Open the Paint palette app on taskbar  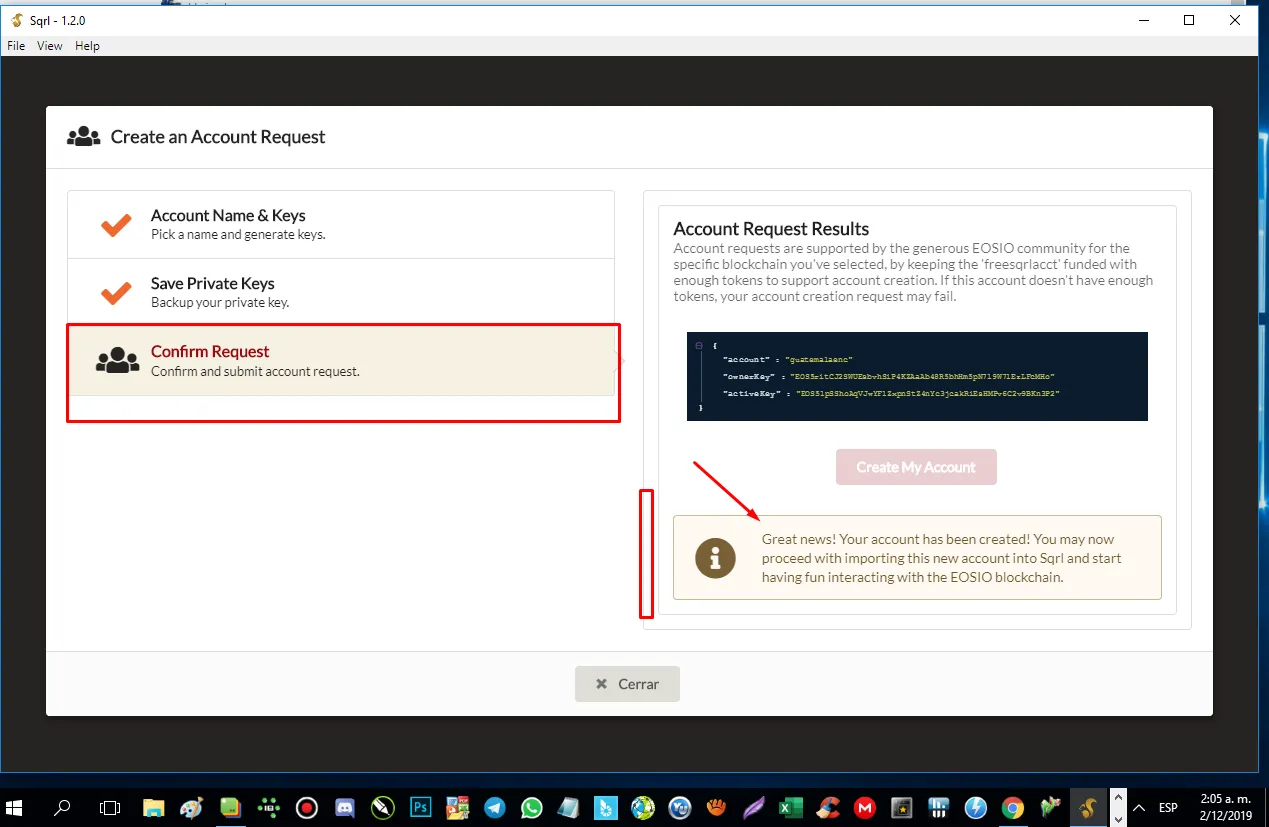point(191,807)
